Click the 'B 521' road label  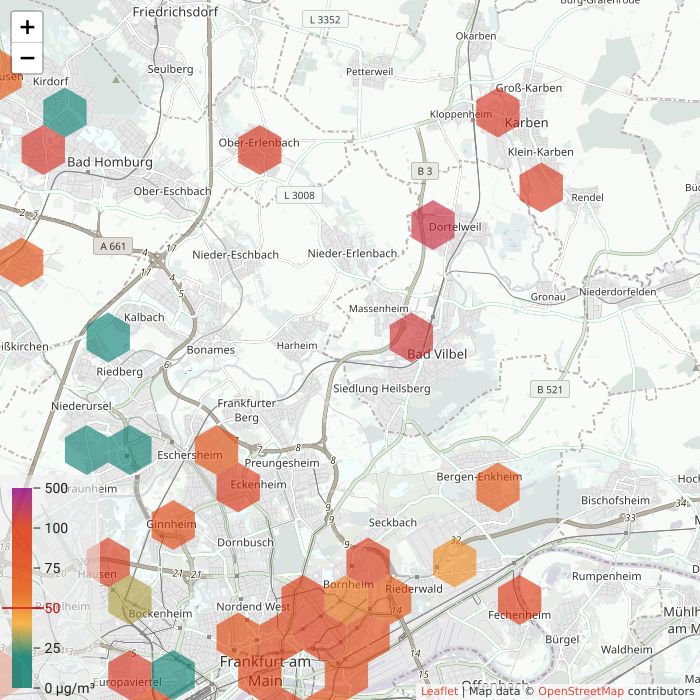[550, 389]
